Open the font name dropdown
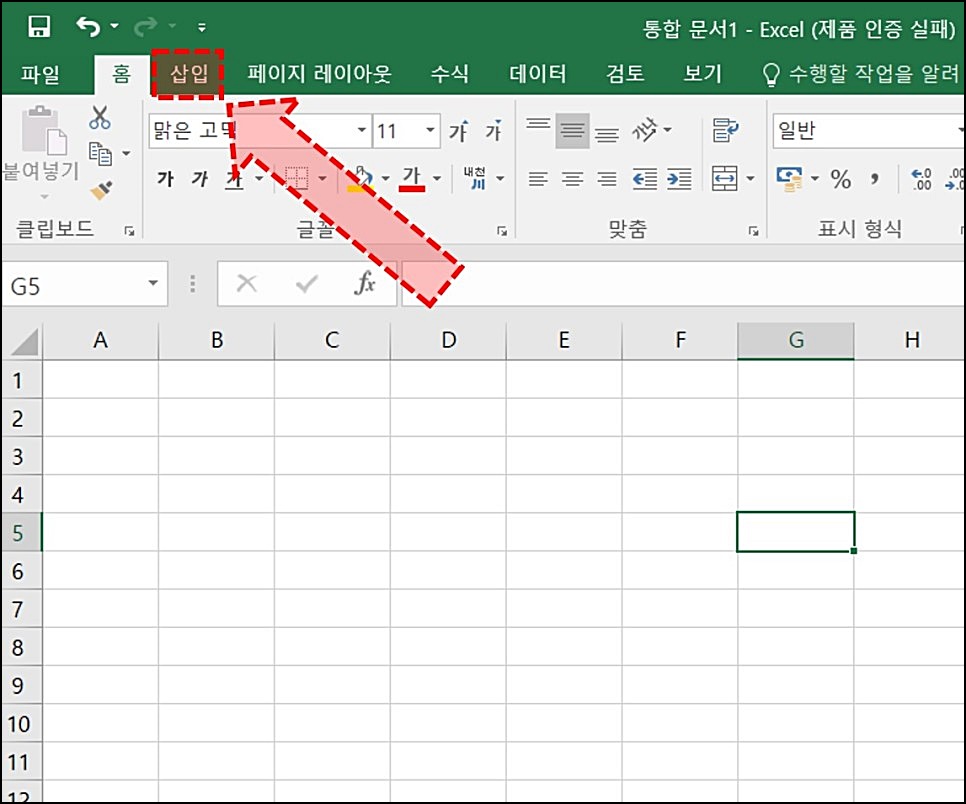 pos(362,130)
